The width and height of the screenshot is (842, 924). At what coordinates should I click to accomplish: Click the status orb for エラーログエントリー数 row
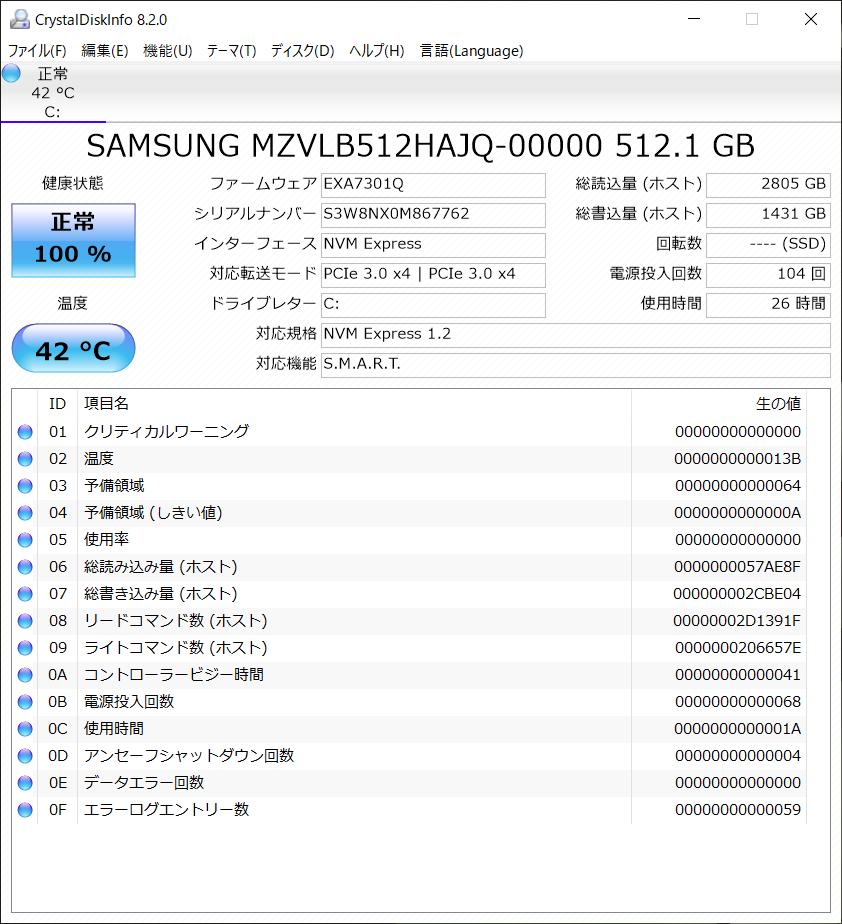coord(25,810)
